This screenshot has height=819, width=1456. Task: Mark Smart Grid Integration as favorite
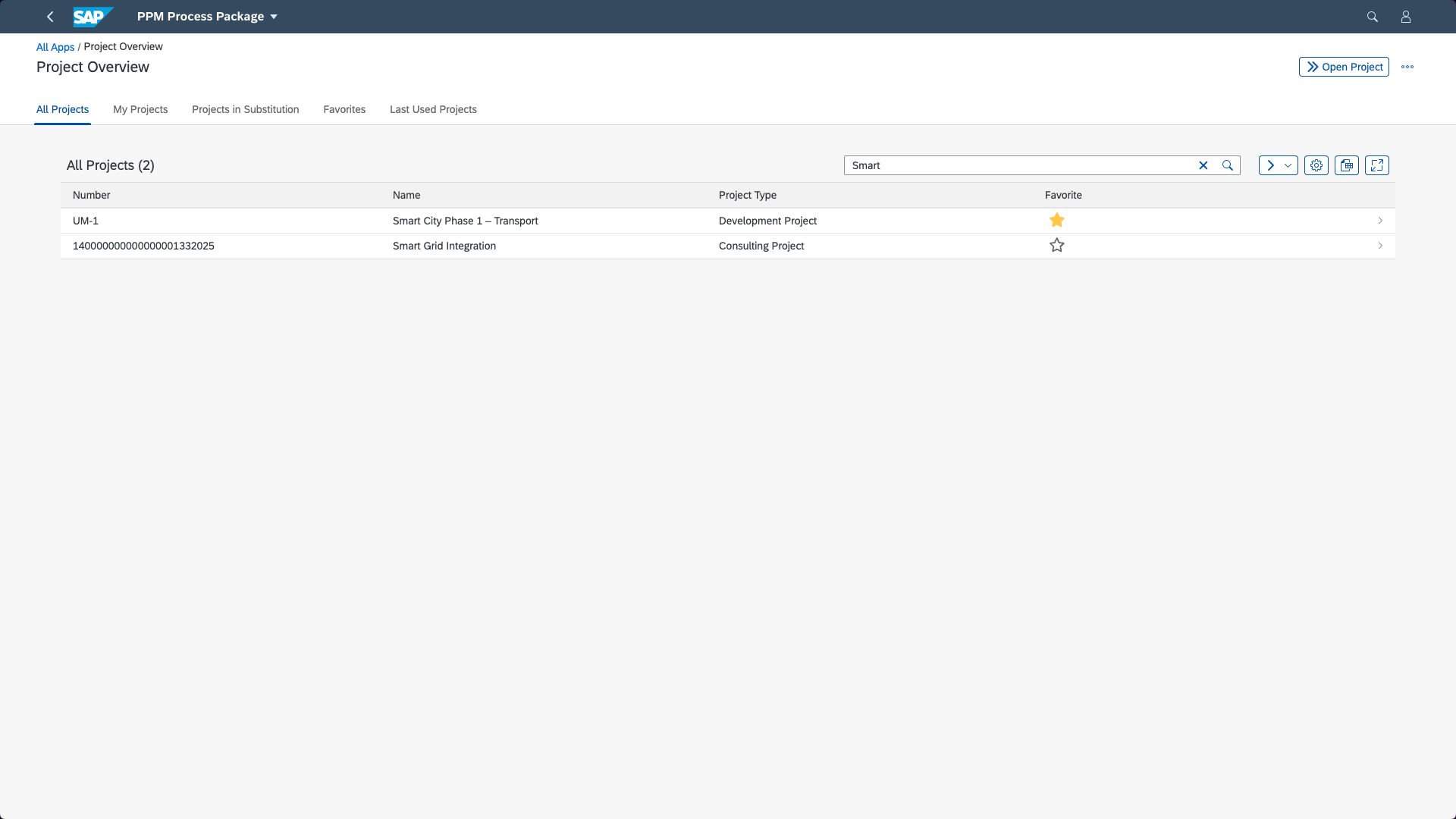click(1056, 245)
